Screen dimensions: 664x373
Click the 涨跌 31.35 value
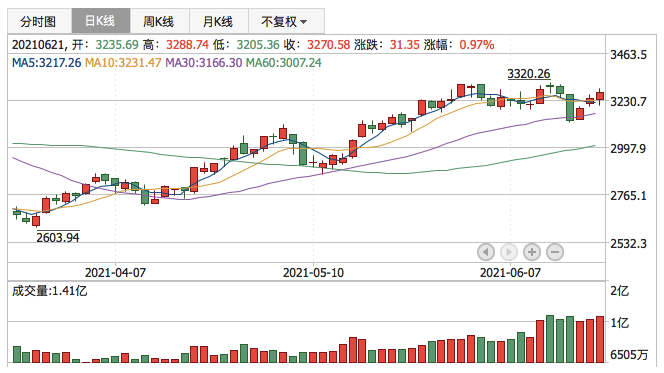tap(387, 44)
